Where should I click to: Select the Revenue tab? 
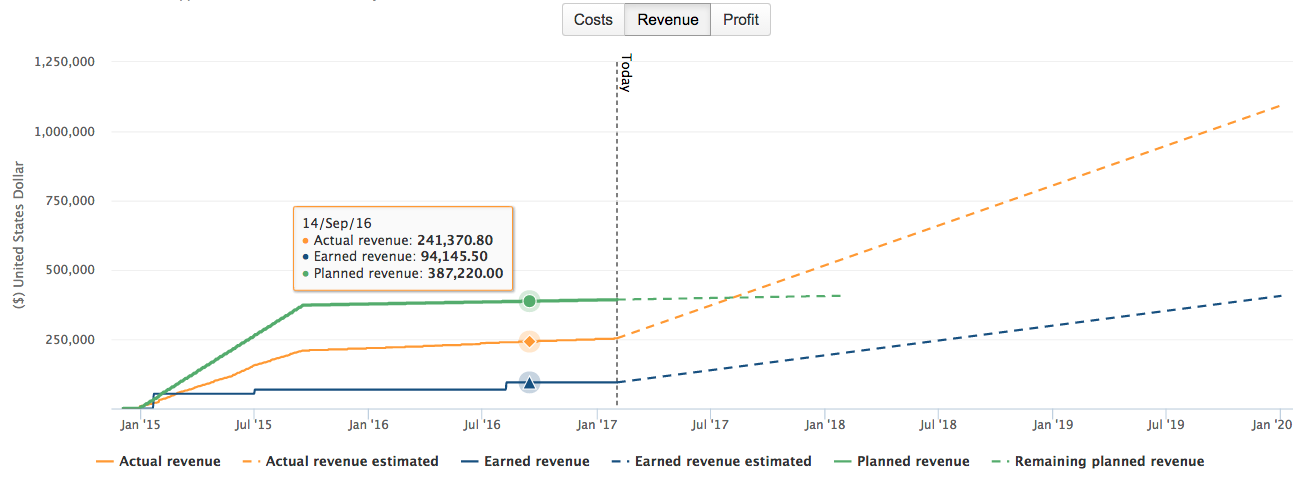pos(667,20)
